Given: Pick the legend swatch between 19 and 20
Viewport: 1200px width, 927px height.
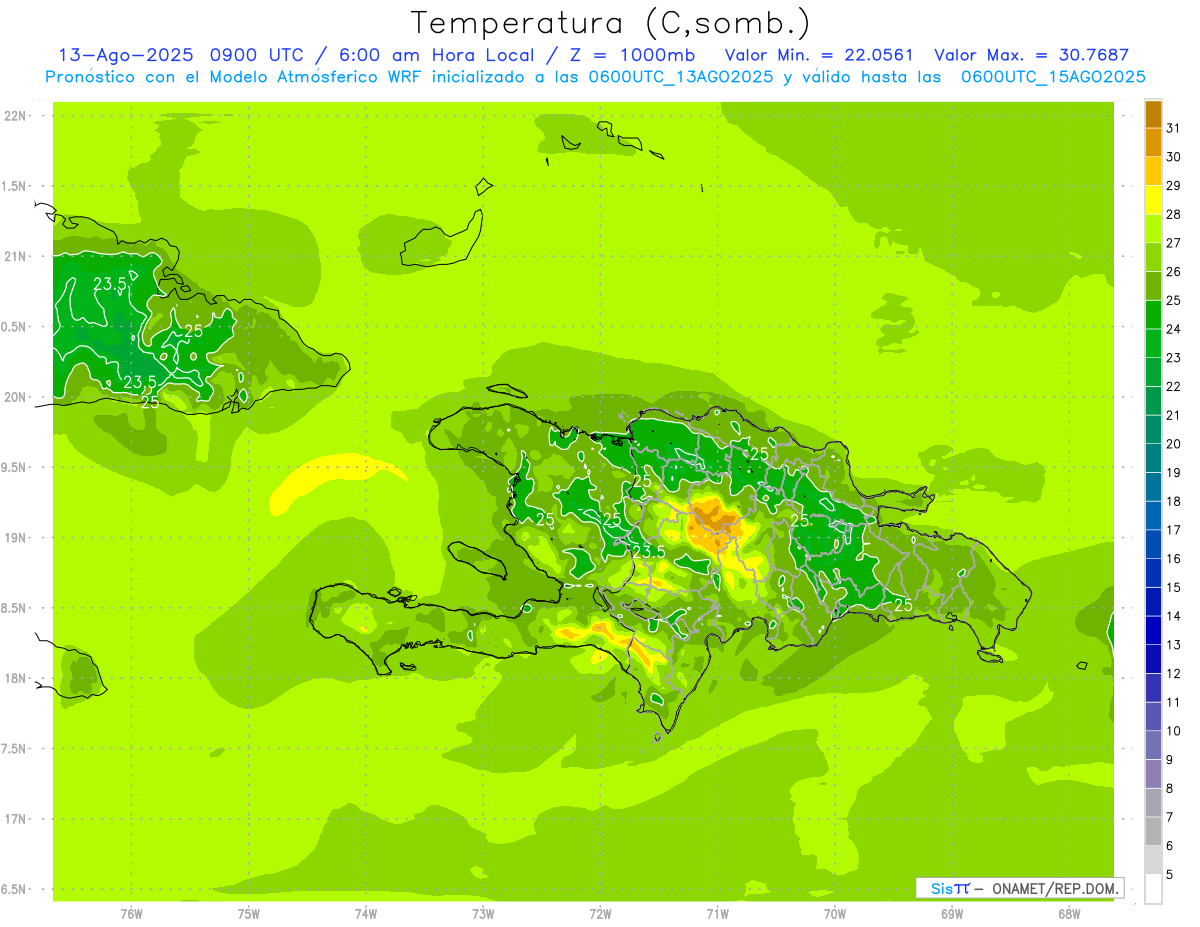Looking at the screenshot, I should click(x=1153, y=458).
